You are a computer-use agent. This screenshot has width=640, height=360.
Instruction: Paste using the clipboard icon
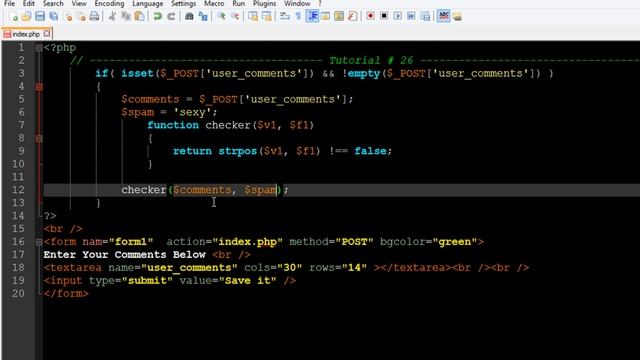pyautogui.click(x=140, y=16)
